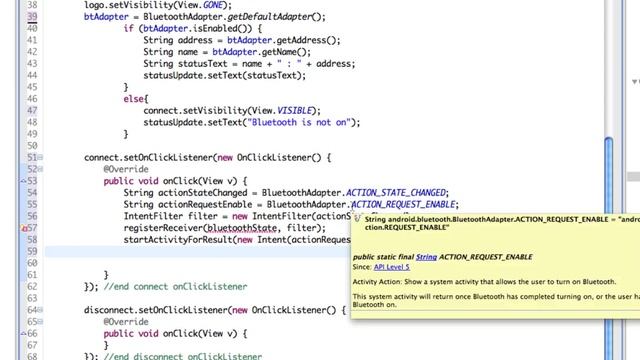This screenshot has height=360, width=640.
Task: Click disconnect.setOnClickListener on line 64
Action: pos(156,310)
